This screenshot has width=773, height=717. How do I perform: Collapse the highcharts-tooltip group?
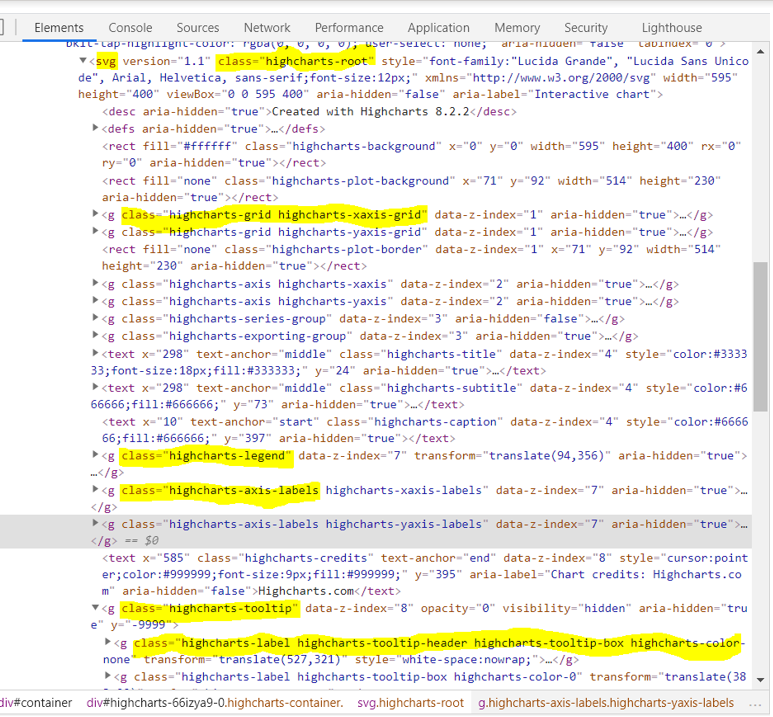tap(96, 608)
